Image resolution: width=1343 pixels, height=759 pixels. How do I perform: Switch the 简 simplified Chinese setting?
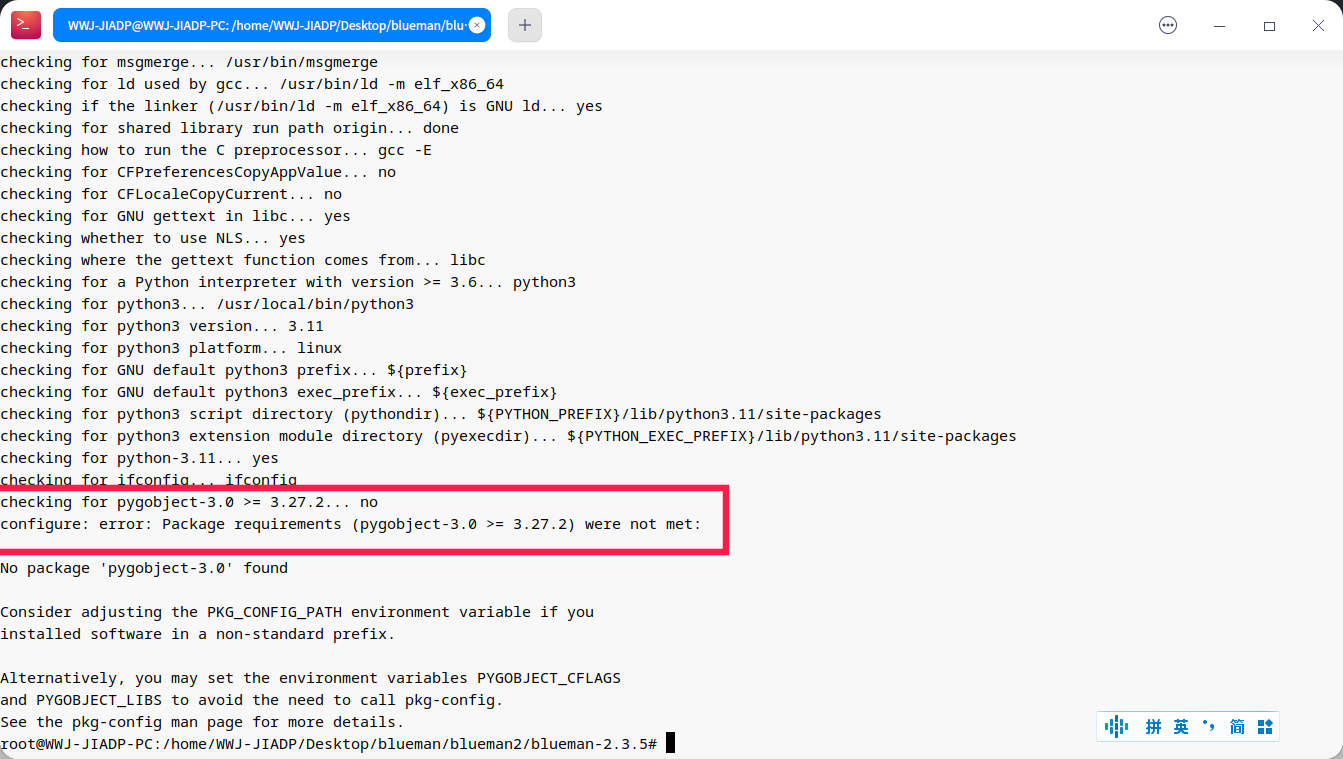pyautogui.click(x=1237, y=727)
